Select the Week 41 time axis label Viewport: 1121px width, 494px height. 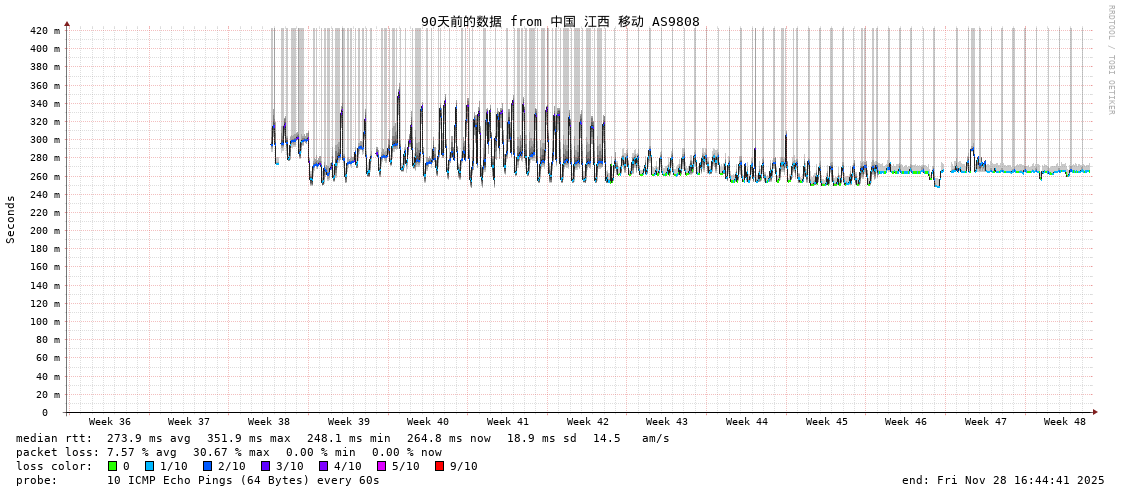click(508, 422)
